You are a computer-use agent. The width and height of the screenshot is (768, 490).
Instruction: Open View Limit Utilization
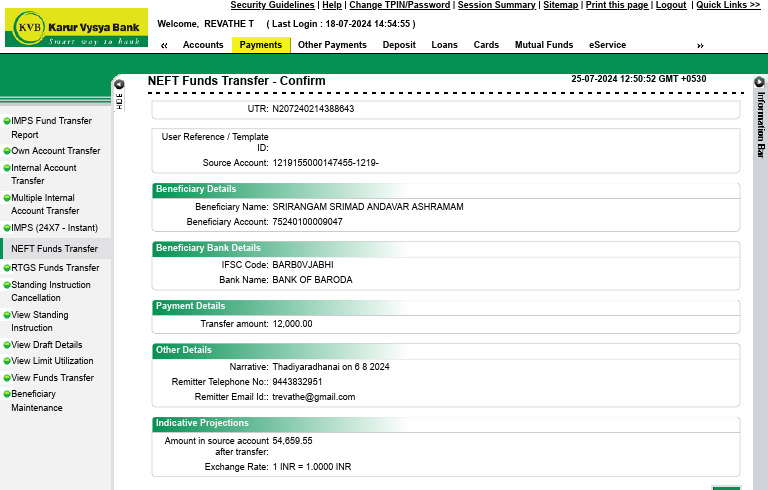(52, 361)
